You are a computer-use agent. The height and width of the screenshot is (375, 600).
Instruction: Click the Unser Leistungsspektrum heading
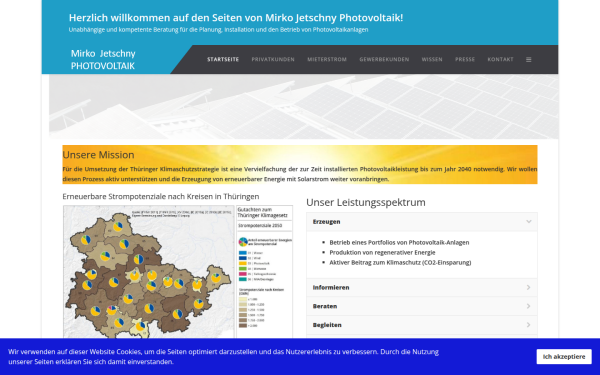(x=366, y=202)
